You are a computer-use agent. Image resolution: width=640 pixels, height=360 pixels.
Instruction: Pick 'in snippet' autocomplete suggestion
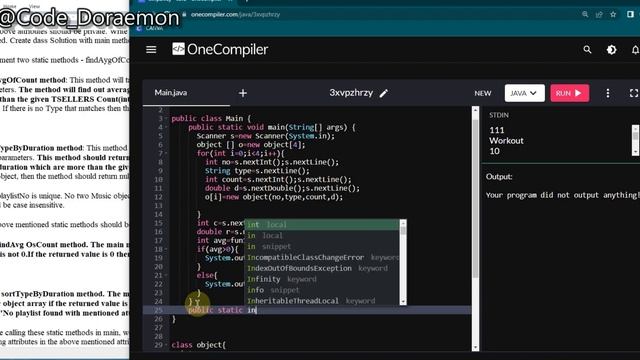click(x=322, y=247)
